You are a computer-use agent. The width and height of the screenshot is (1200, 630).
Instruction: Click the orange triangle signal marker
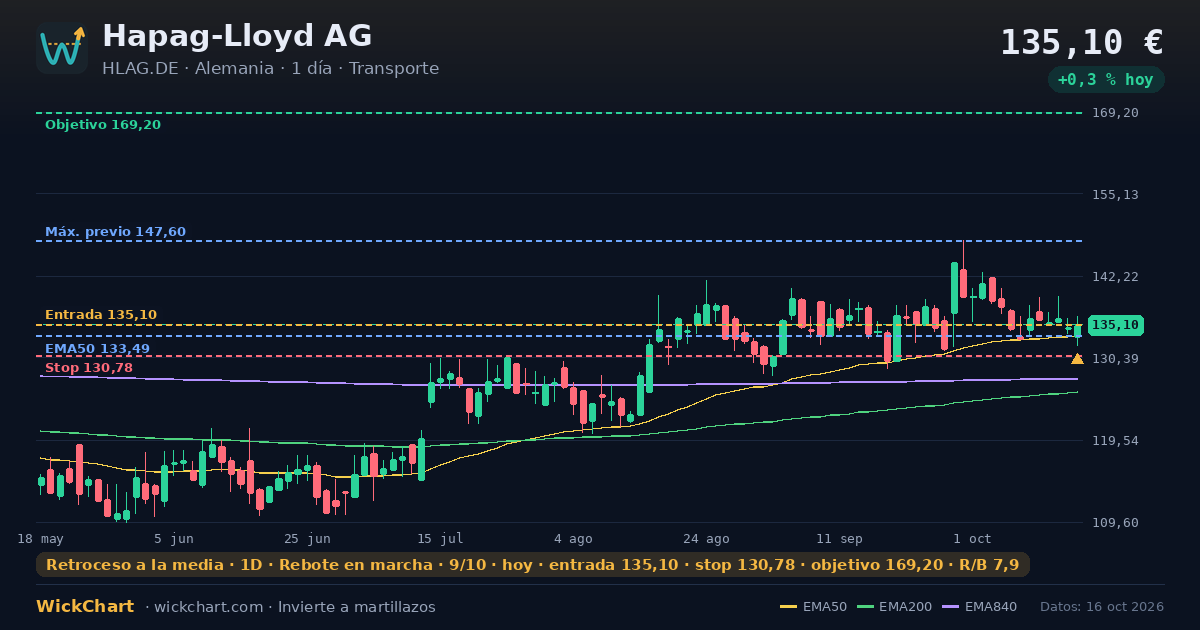[x=1077, y=358]
